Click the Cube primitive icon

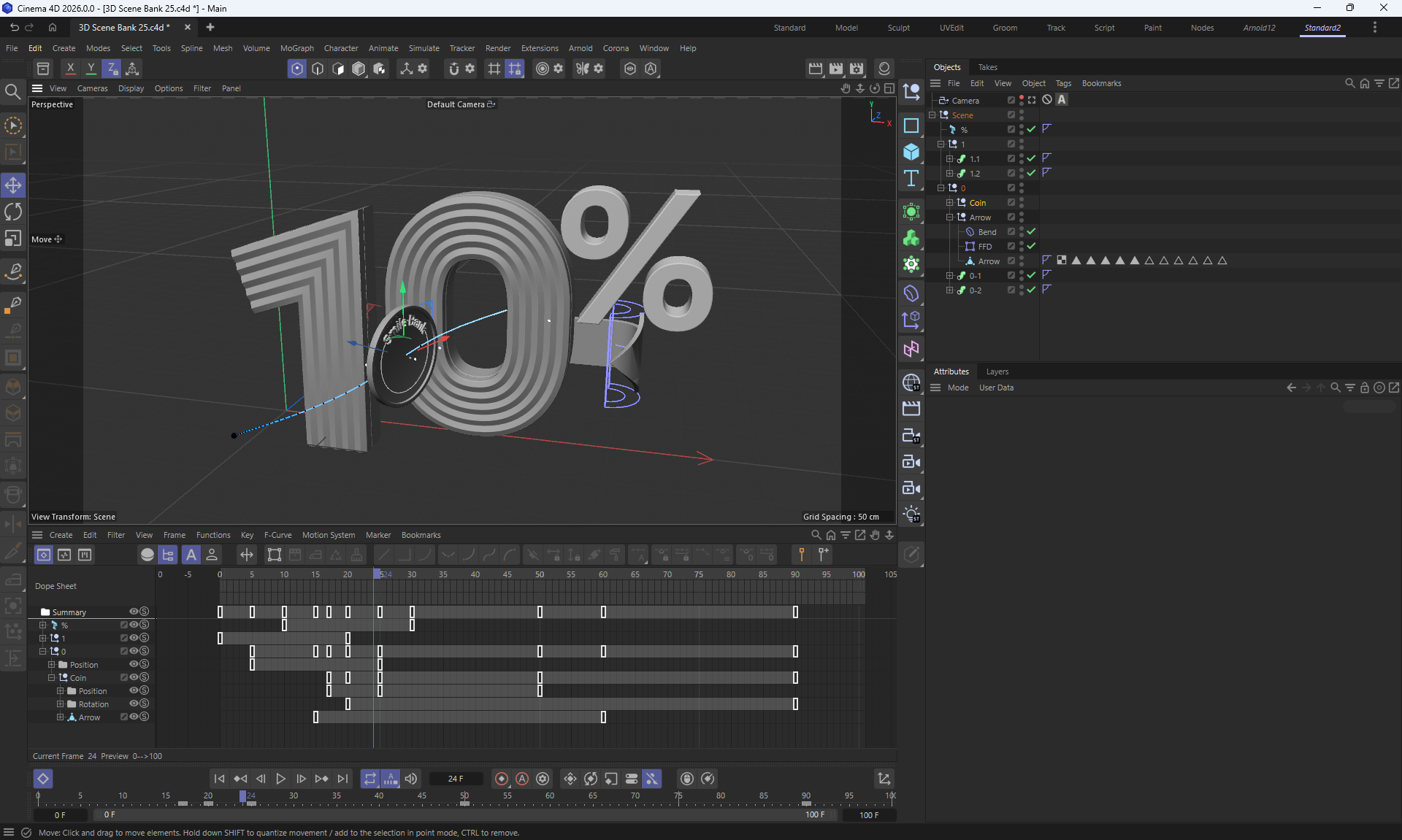click(x=911, y=152)
